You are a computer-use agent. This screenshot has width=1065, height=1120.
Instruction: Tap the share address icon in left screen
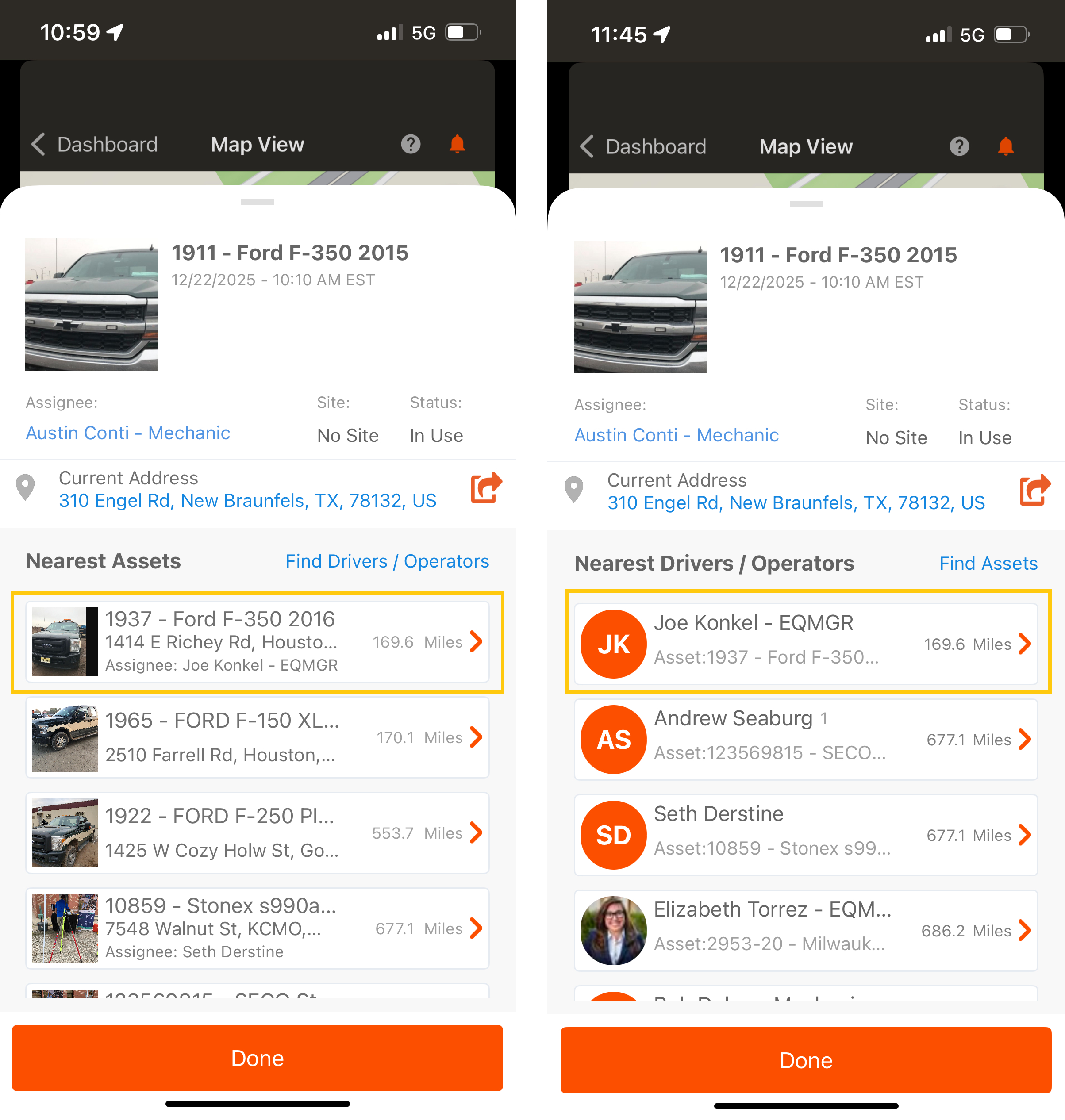487,487
